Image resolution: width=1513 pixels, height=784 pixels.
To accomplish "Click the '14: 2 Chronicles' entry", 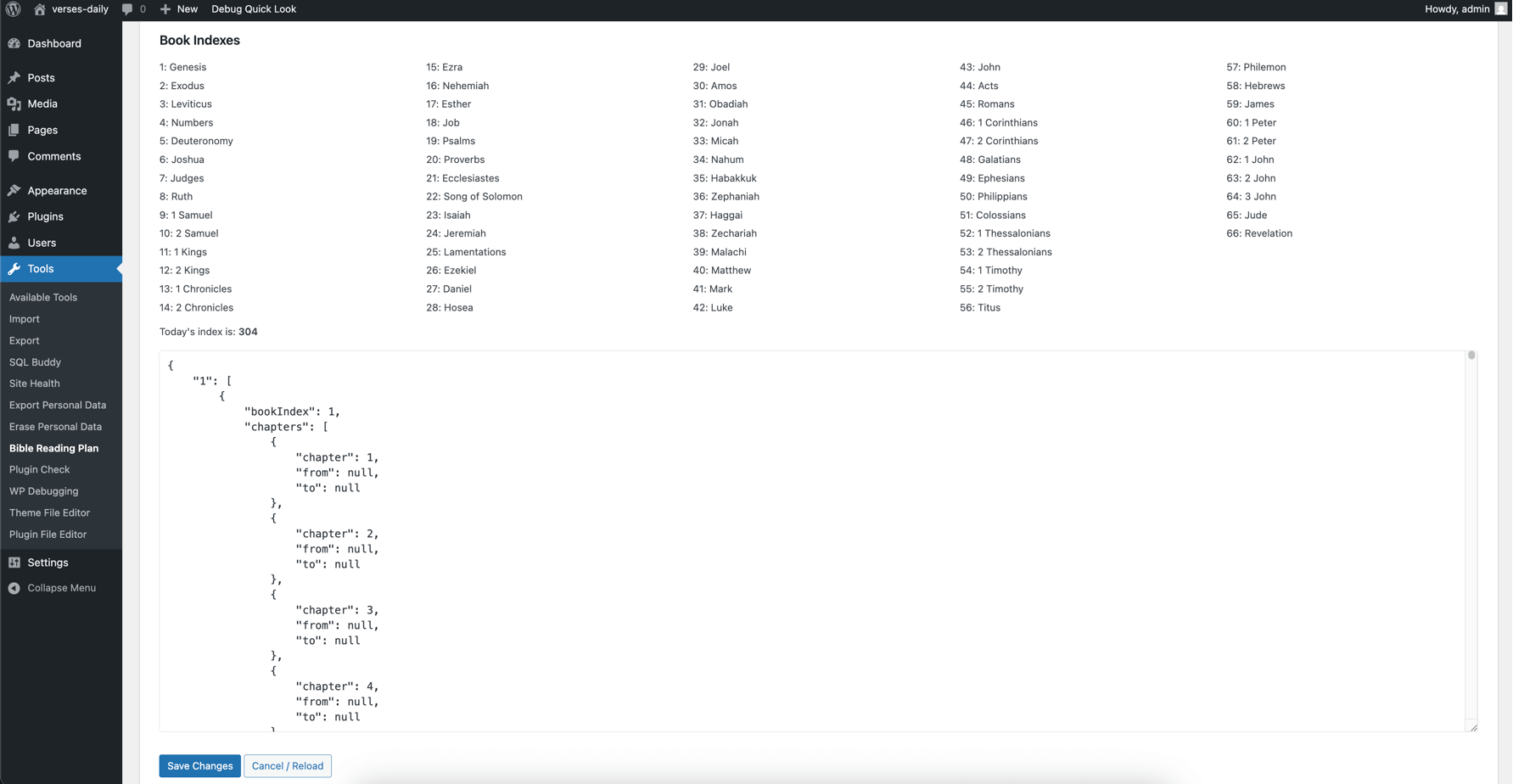I will (196, 307).
